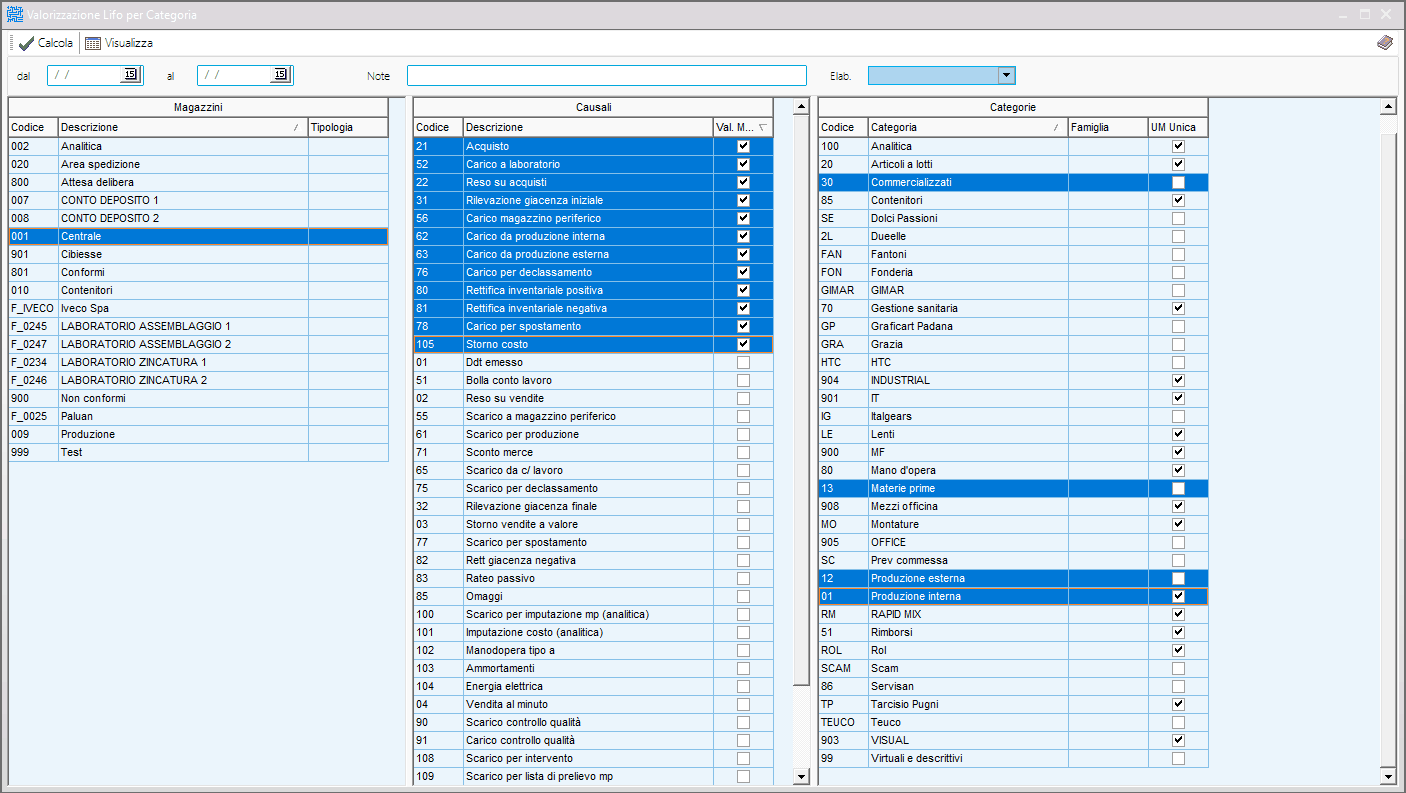Sort Categorie by Categoria column header
Image resolution: width=1406 pixels, height=793 pixels.
(968, 127)
